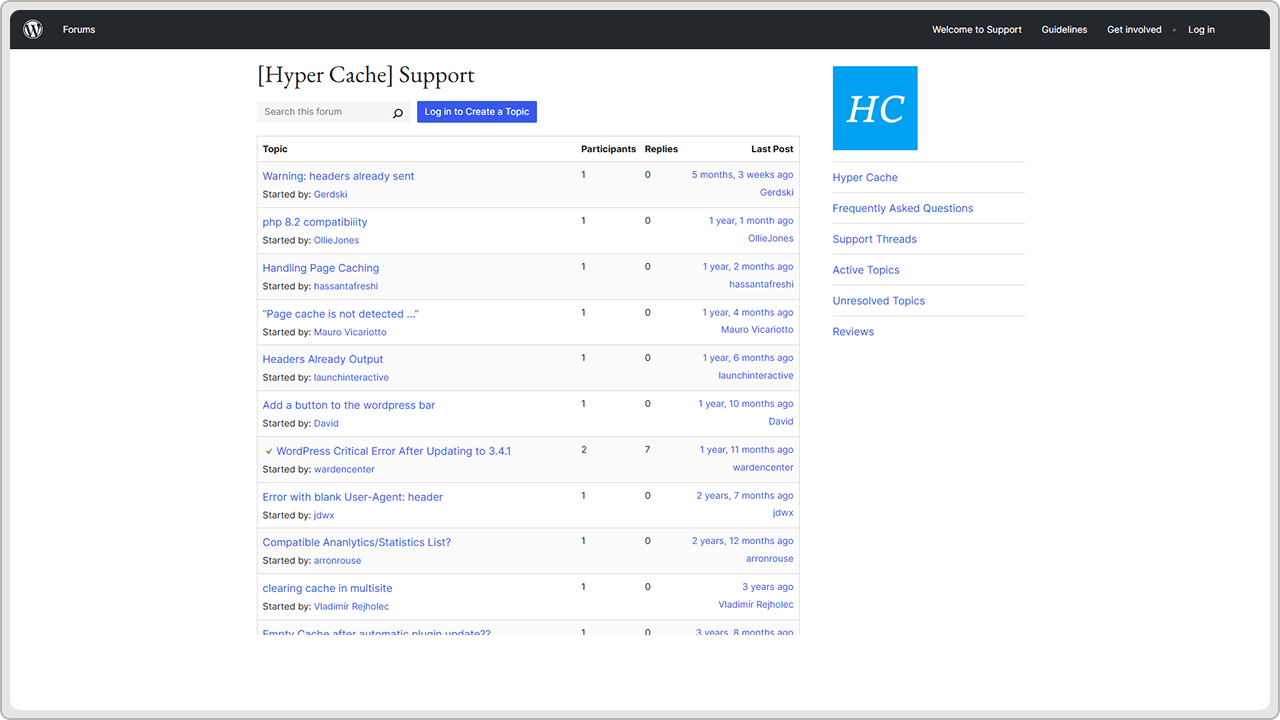This screenshot has height=720, width=1280.
Task: Open the Handling Page Caching topic
Action: click(321, 268)
